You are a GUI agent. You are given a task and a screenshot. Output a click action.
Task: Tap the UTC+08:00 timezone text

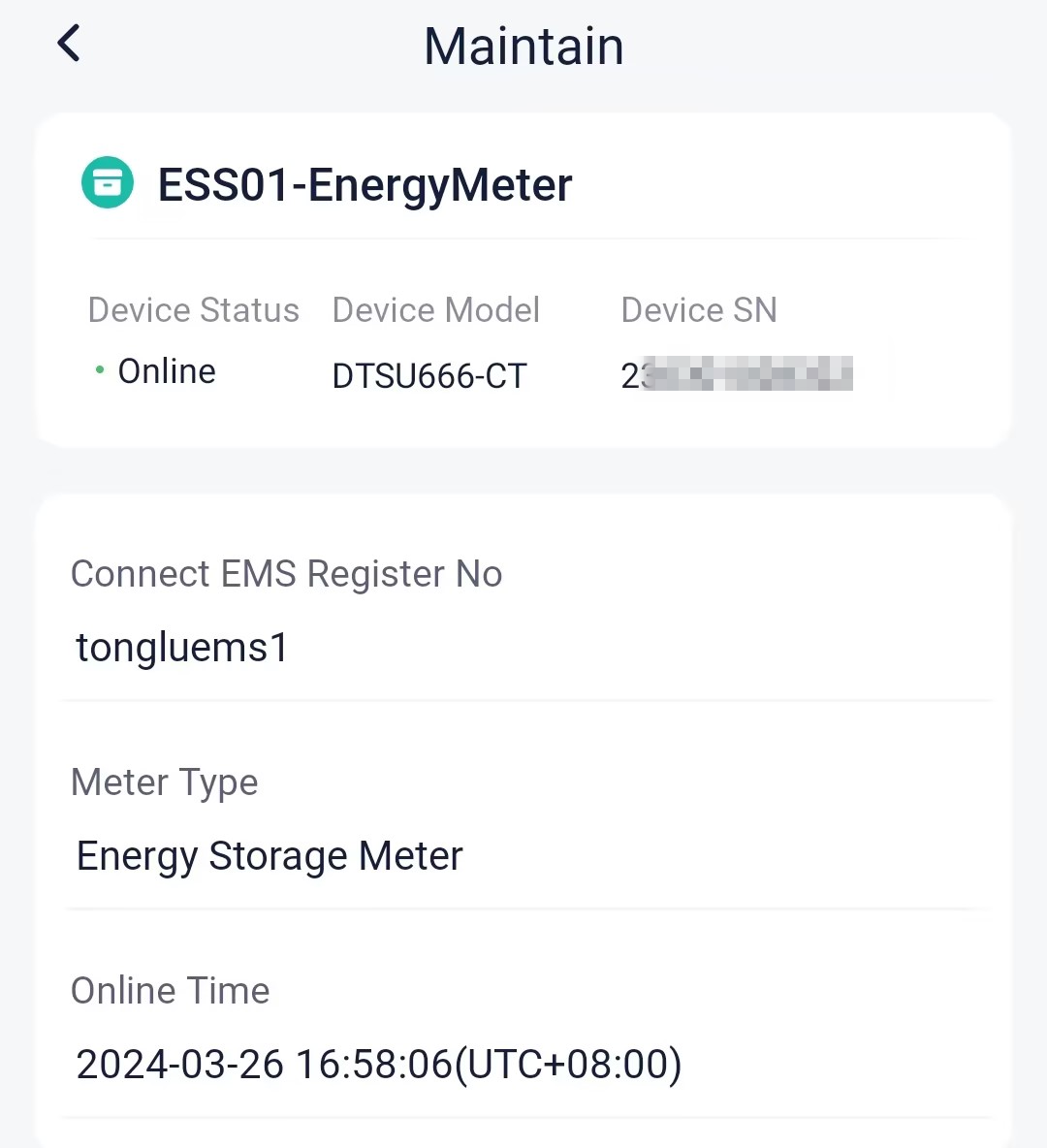click(x=567, y=1064)
